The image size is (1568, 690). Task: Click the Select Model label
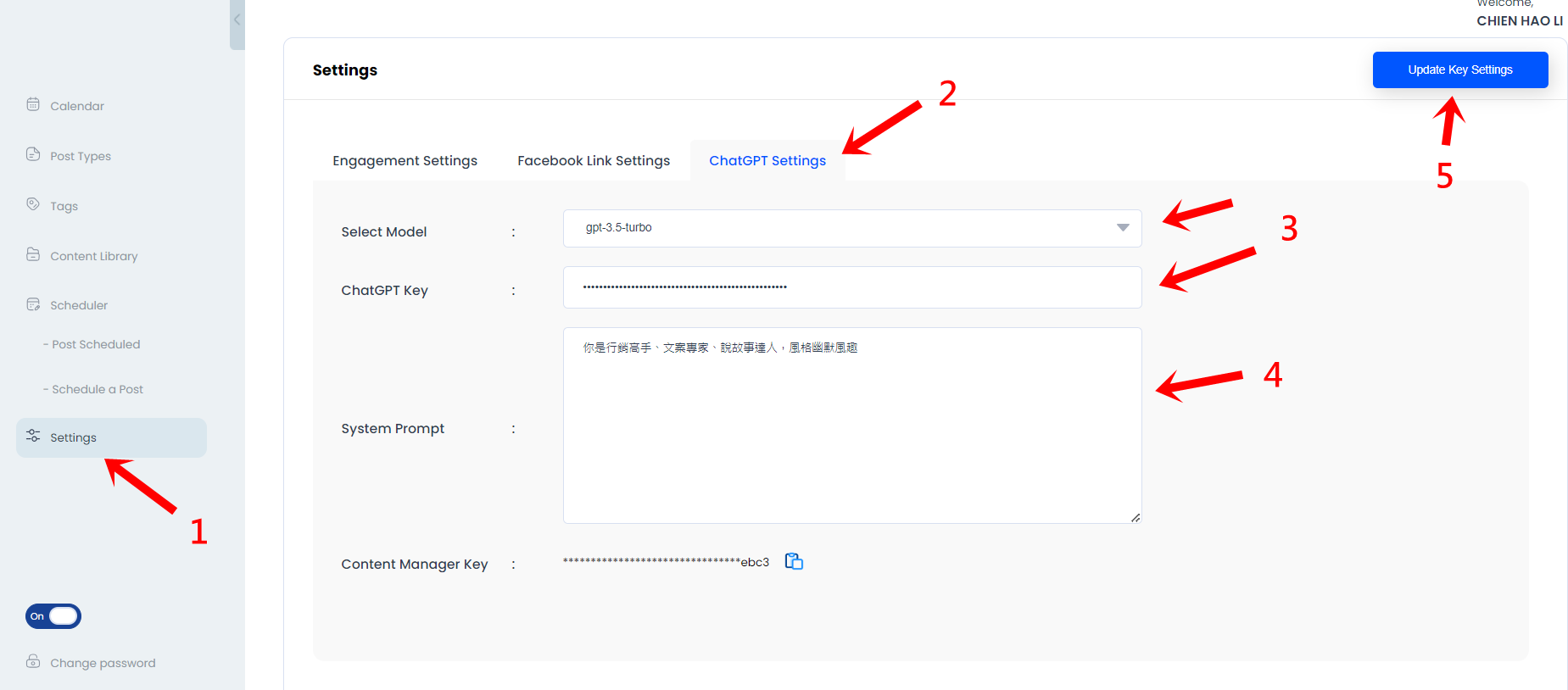click(384, 232)
